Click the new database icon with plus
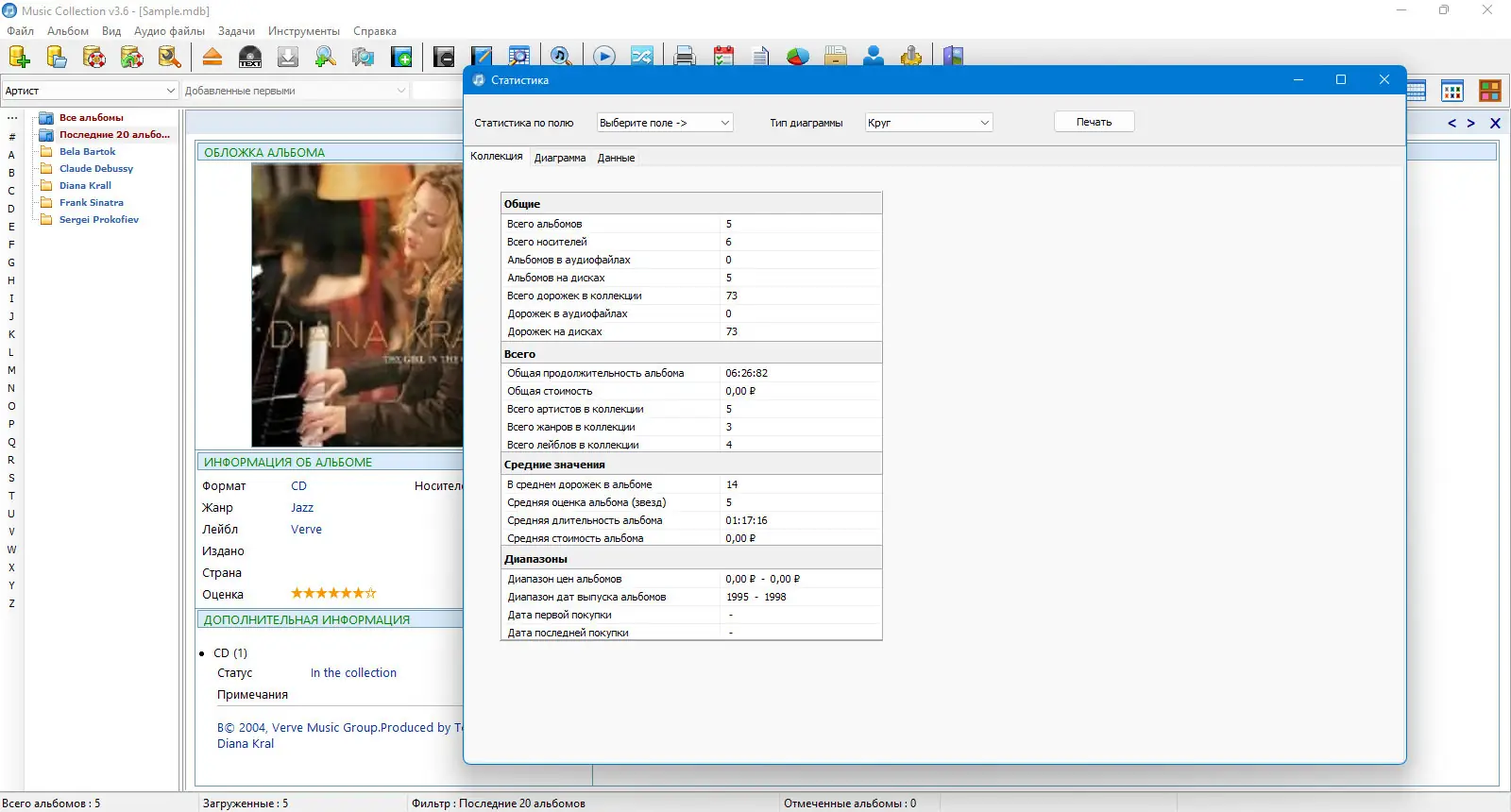Image resolution: width=1511 pixels, height=812 pixels. pyautogui.click(x=19, y=57)
